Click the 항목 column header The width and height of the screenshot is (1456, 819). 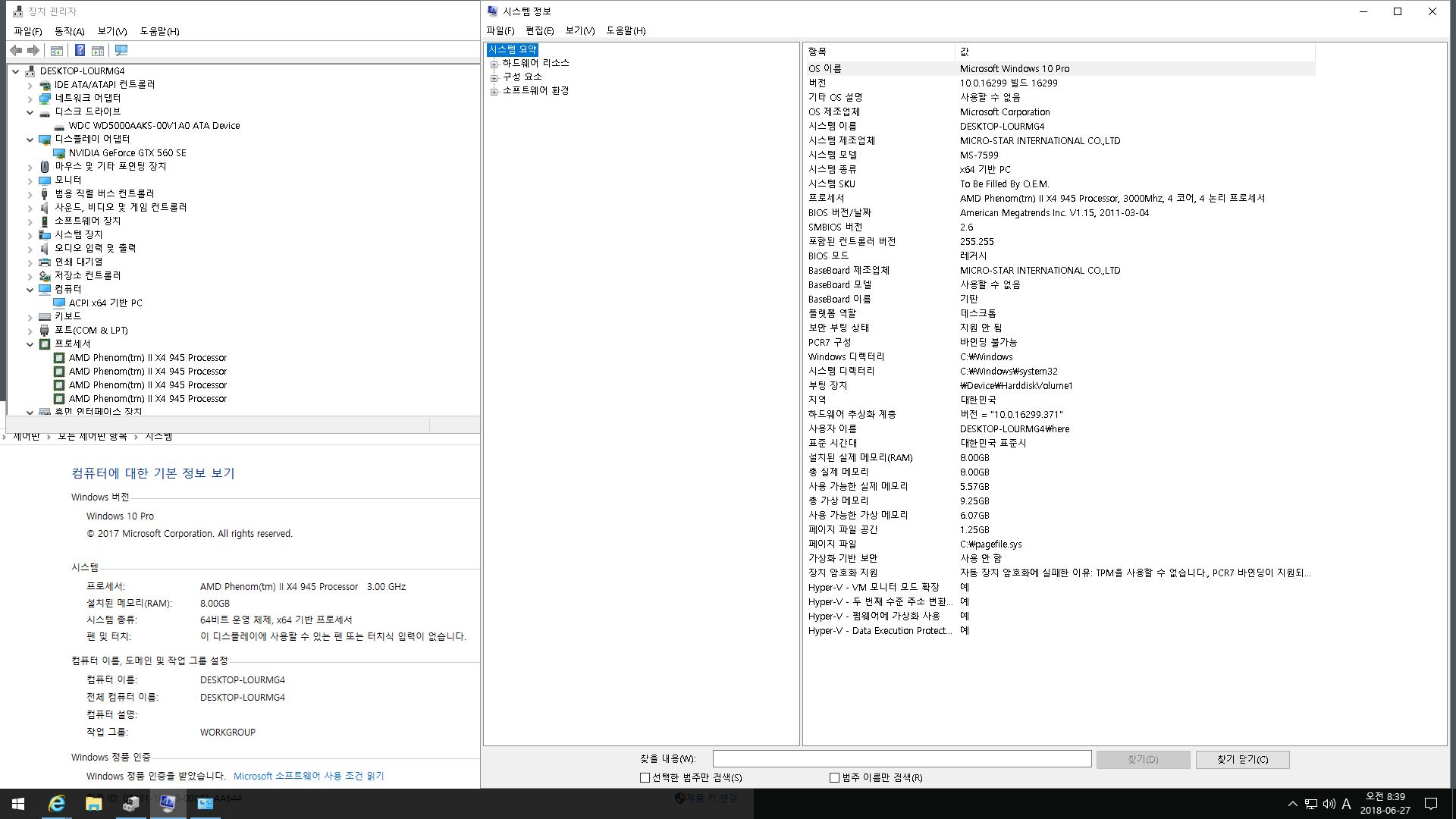coord(879,52)
